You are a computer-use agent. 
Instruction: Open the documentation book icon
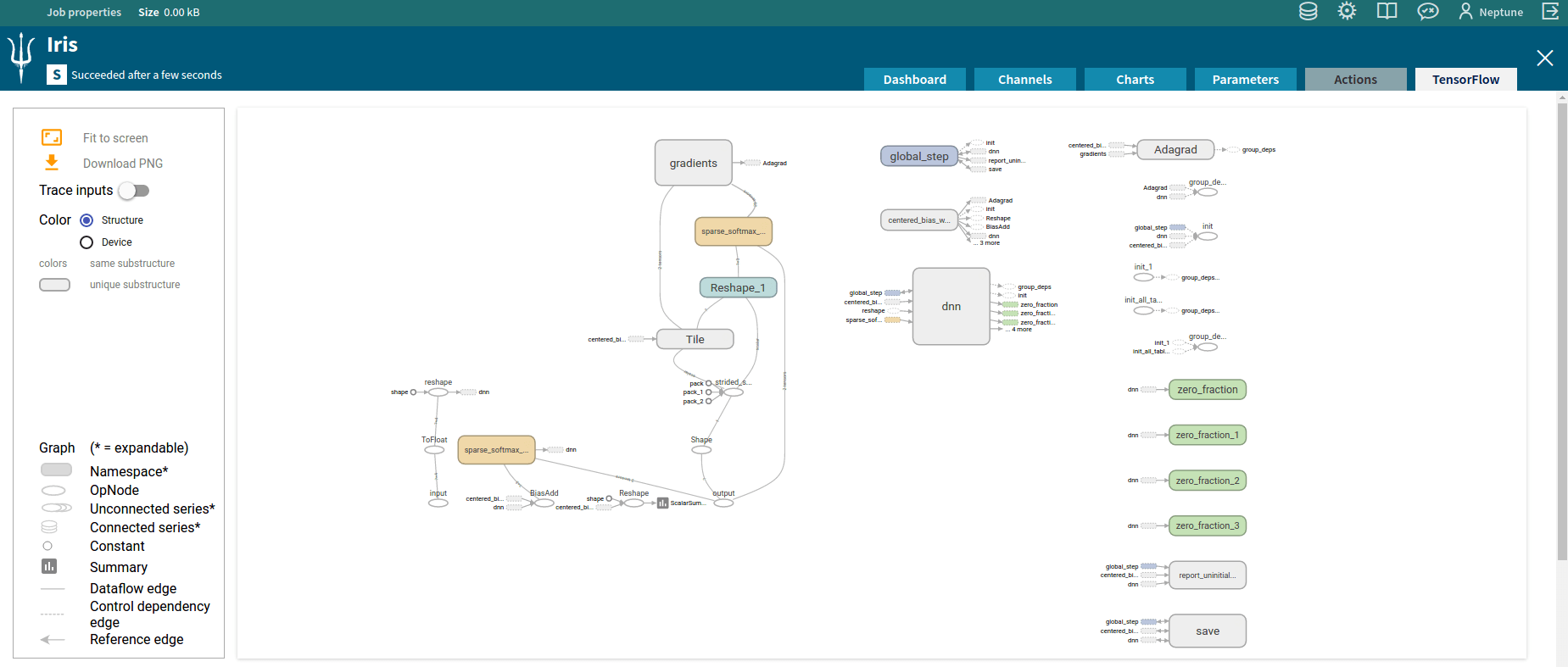pos(1387,12)
